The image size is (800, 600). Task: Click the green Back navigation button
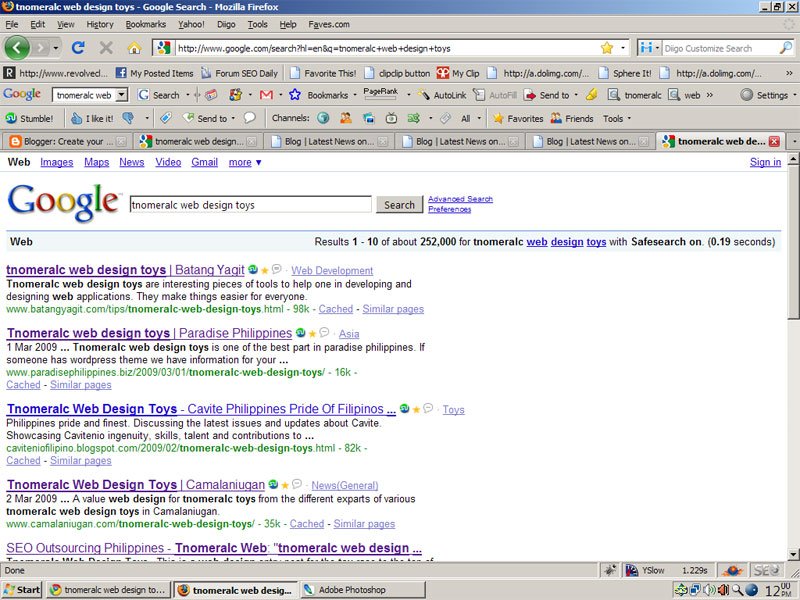click(17, 48)
